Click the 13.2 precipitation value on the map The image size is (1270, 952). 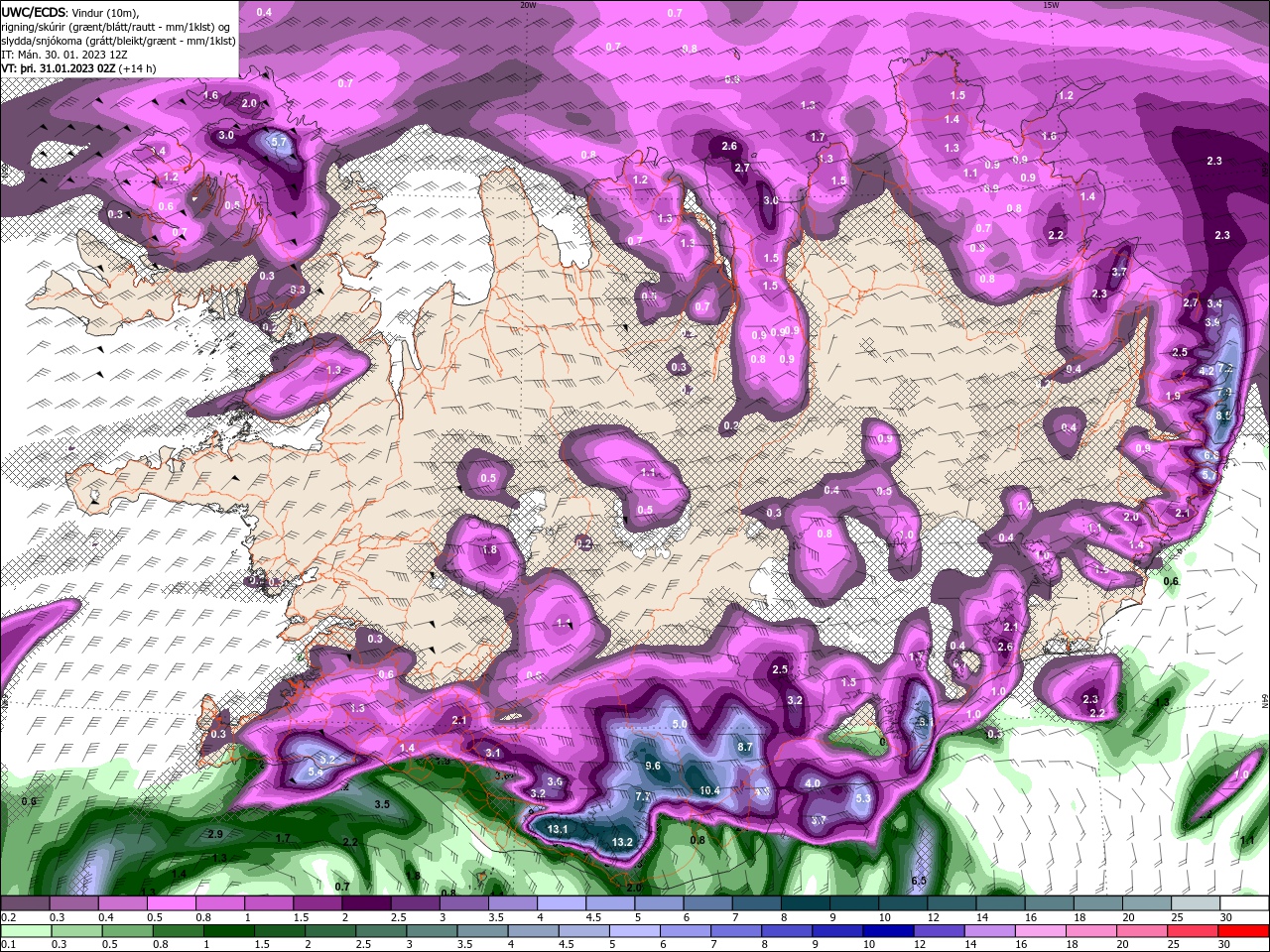click(622, 842)
